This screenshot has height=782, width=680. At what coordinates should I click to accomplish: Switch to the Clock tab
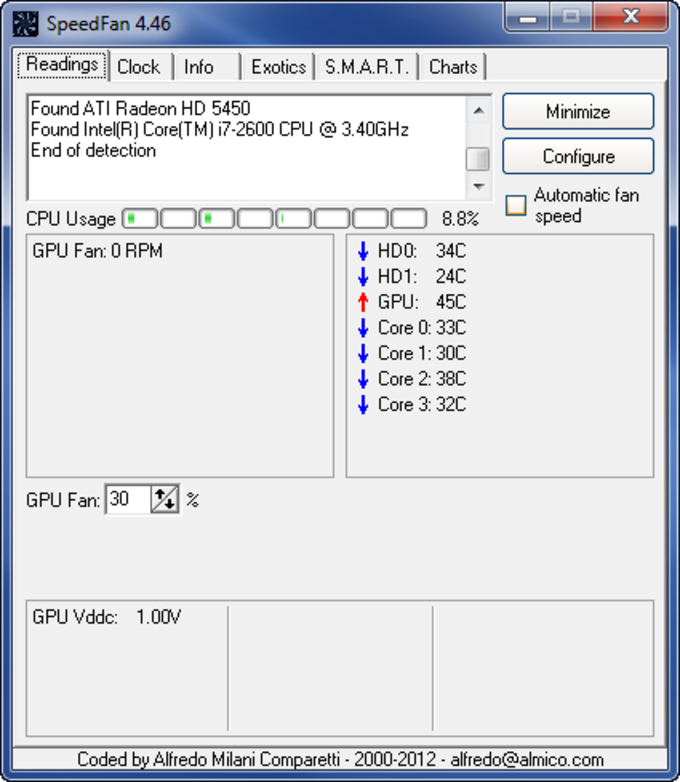coord(139,67)
